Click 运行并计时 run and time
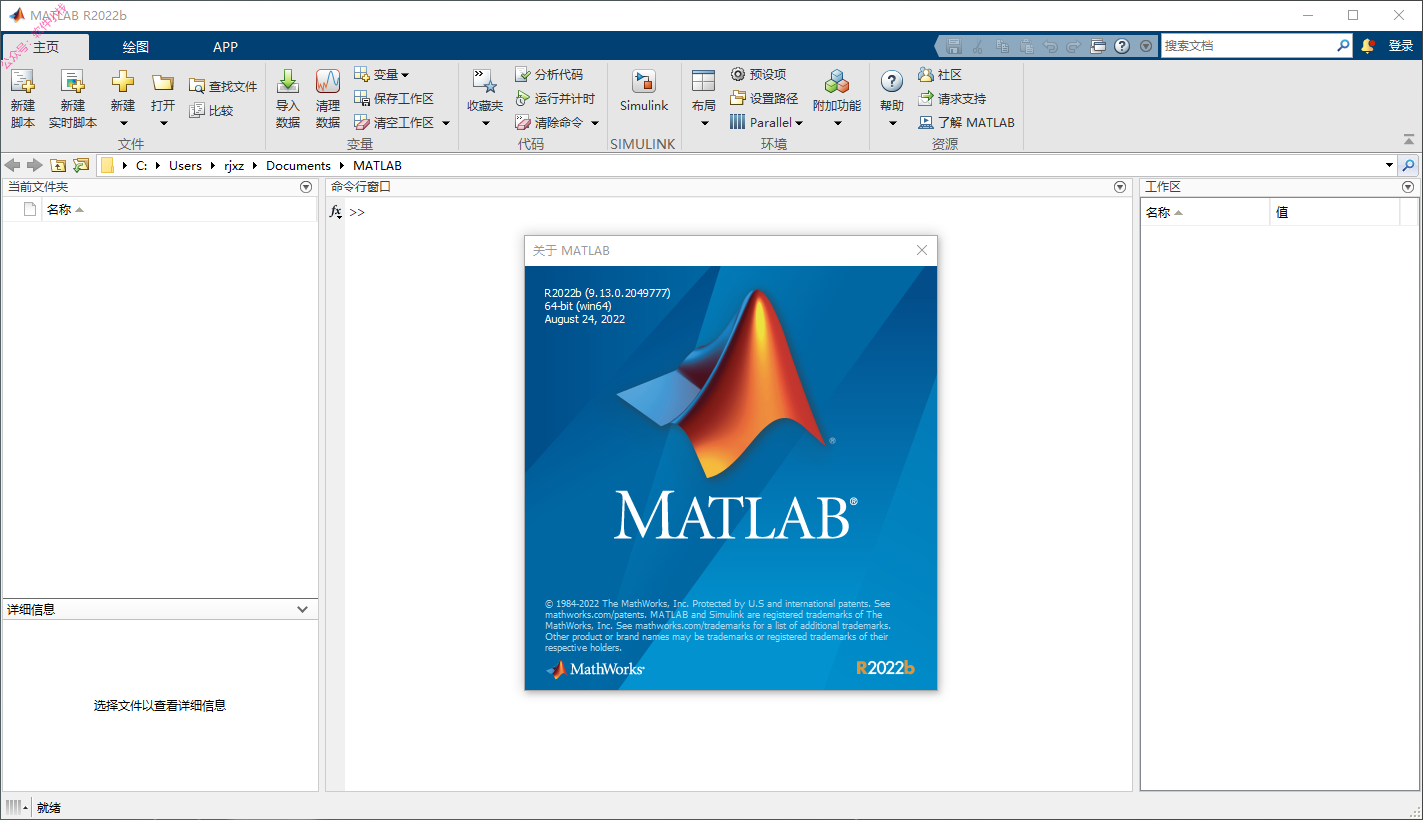Image resolution: width=1423 pixels, height=820 pixels. [x=554, y=99]
